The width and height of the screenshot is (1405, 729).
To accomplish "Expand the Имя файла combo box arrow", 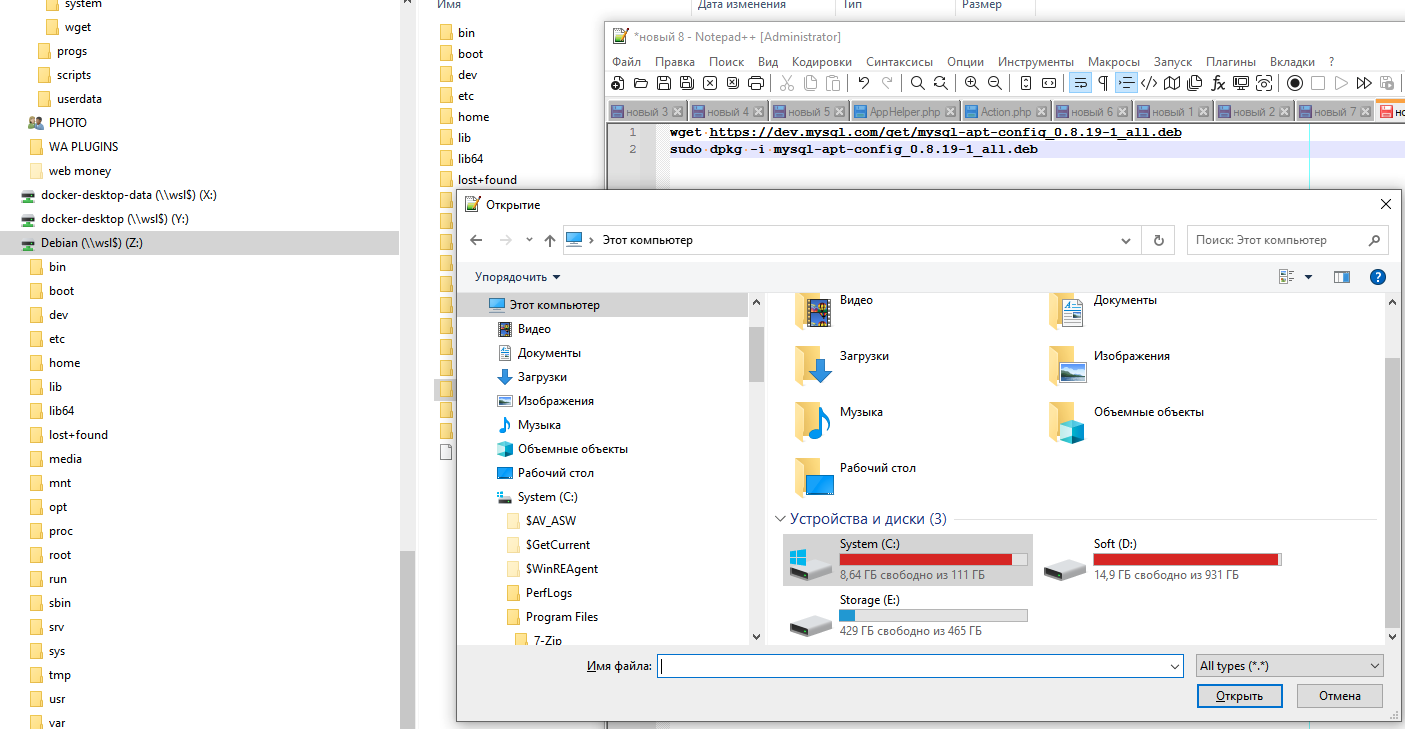I will [1174, 666].
